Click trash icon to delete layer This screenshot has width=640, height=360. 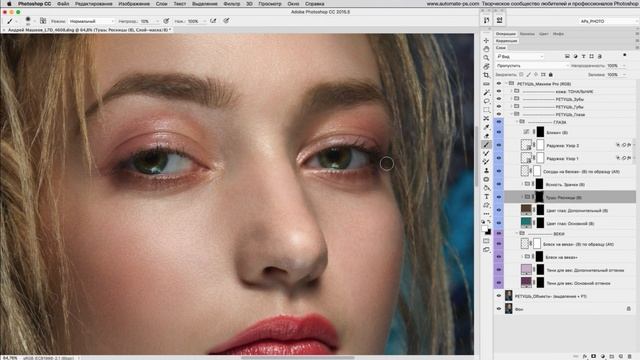coord(630,356)
